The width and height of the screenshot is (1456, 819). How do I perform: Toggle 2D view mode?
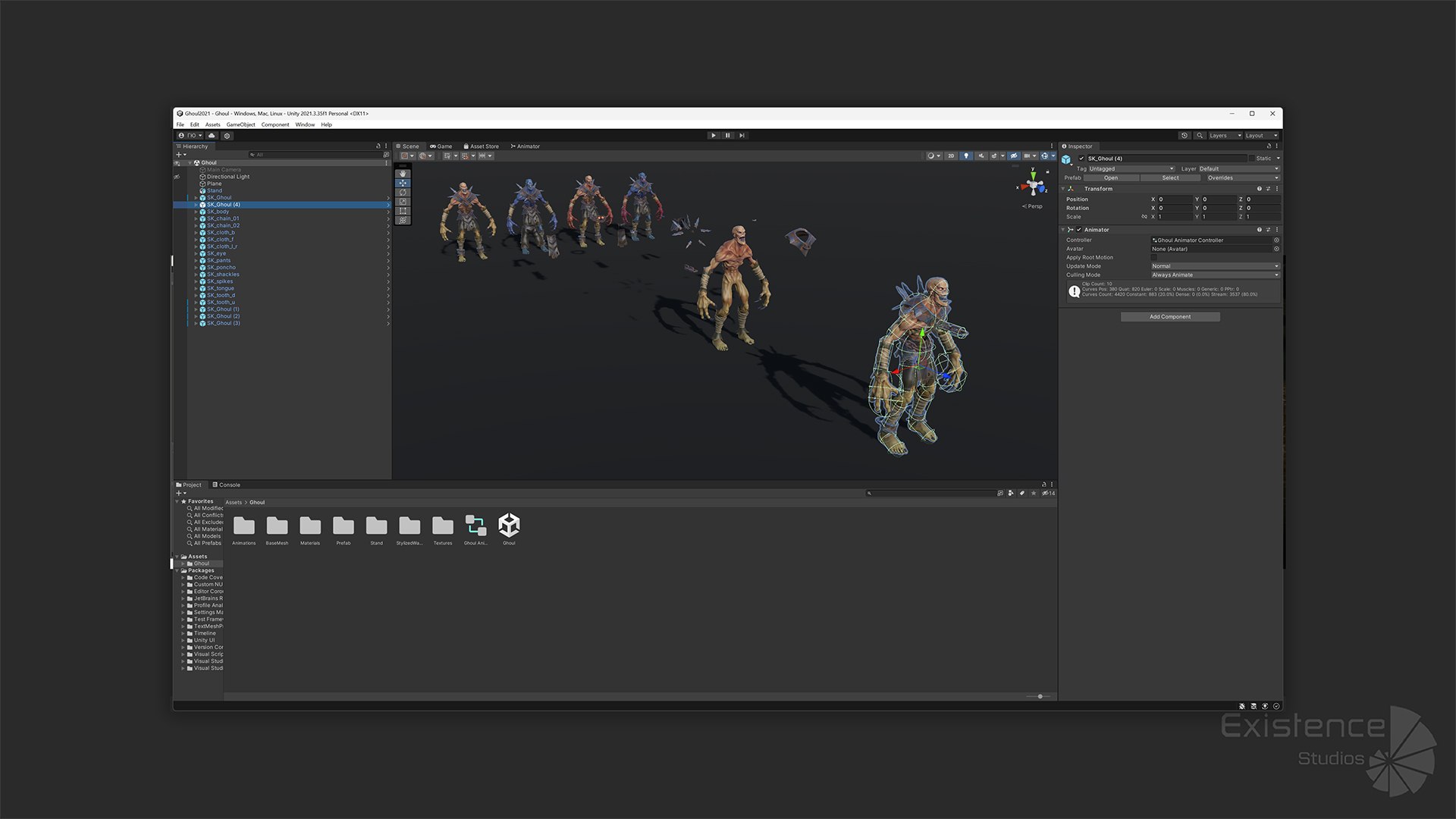(x=951, y=156)
